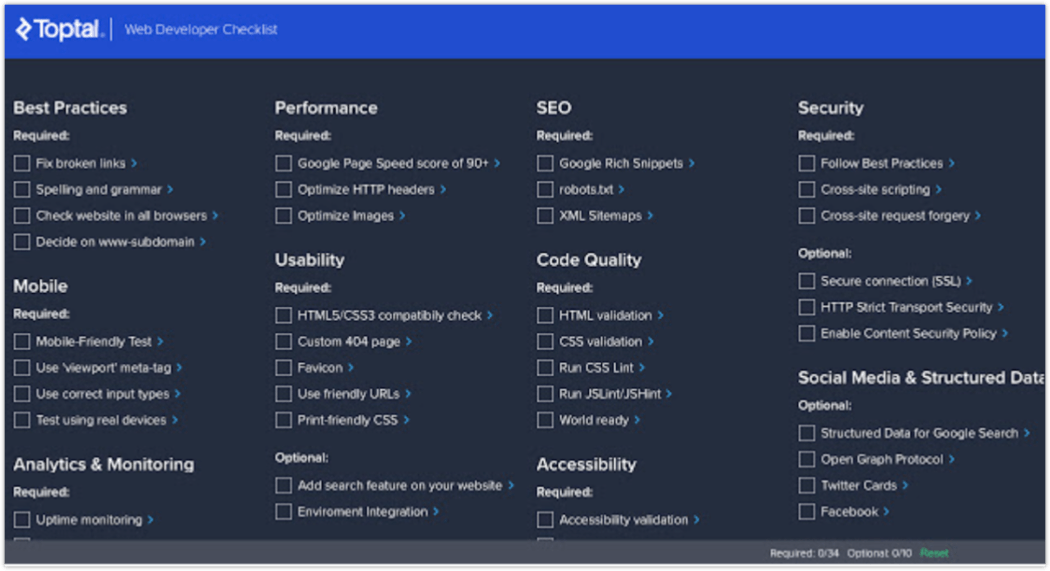
Task: Tick the Run JSLint/JSHint checkbox
Action: (545, 394)
